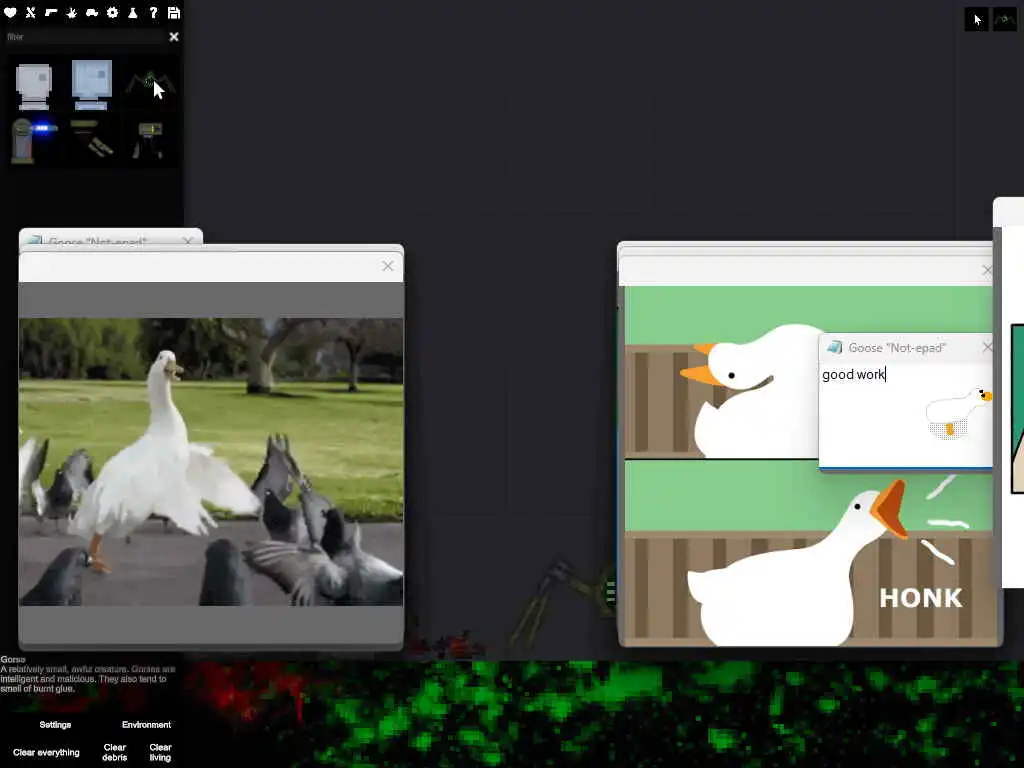The width and height of the screenshot is (1024, 768).
Task: Open the Saves (floppy disk) menu
Action: pyautogui.click(x=174, y=12)
